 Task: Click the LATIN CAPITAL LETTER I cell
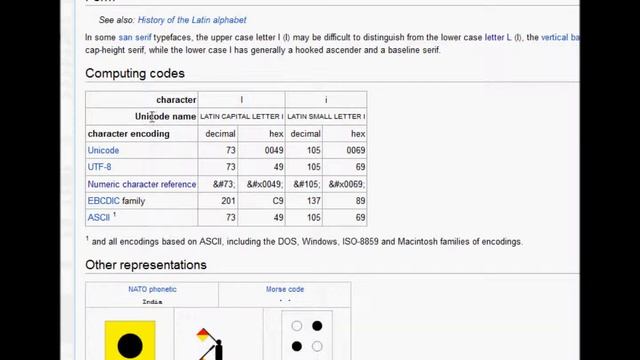point(242,116)
